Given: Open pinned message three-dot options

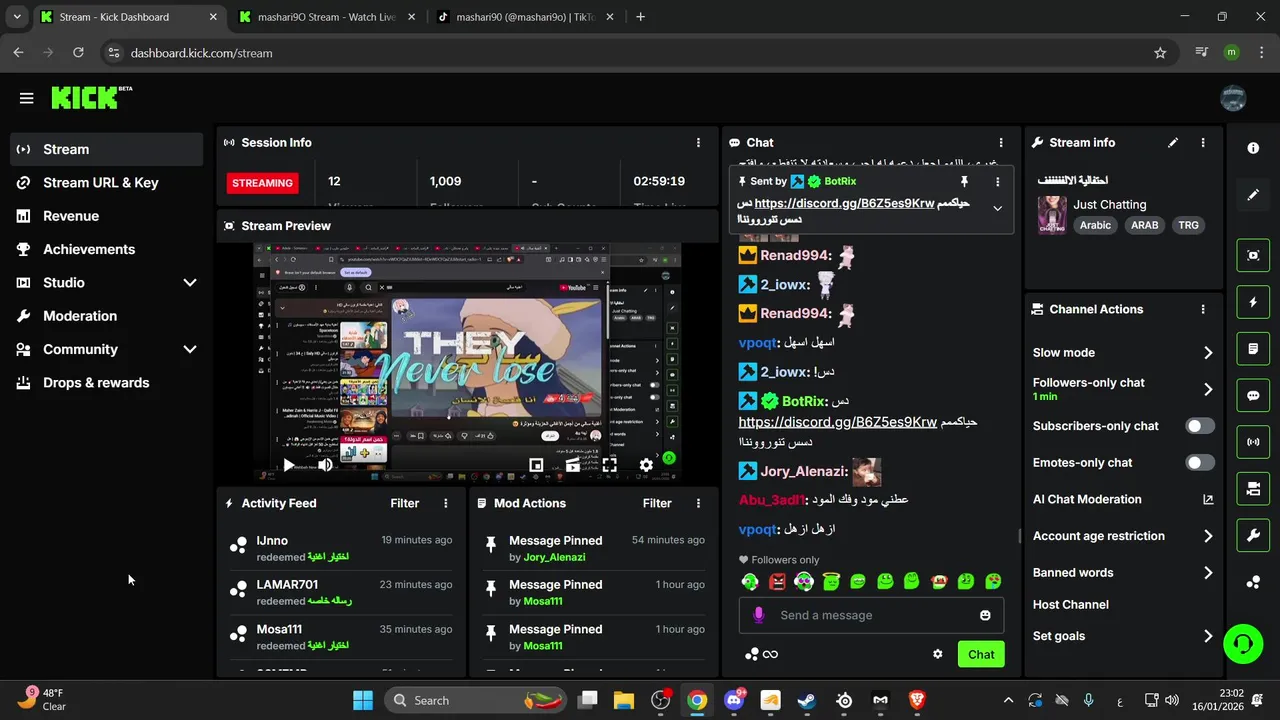Looking at the screenshot, I should click(997, 181).
